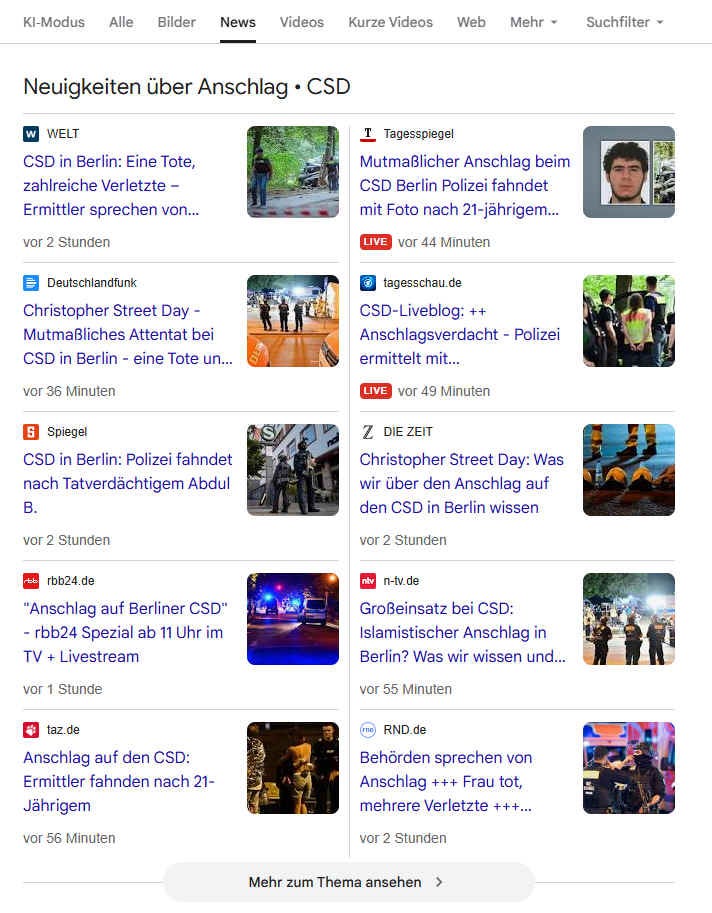Open n-tv article 'Großeinsatz bei CSD'

(x=463, y=632)
